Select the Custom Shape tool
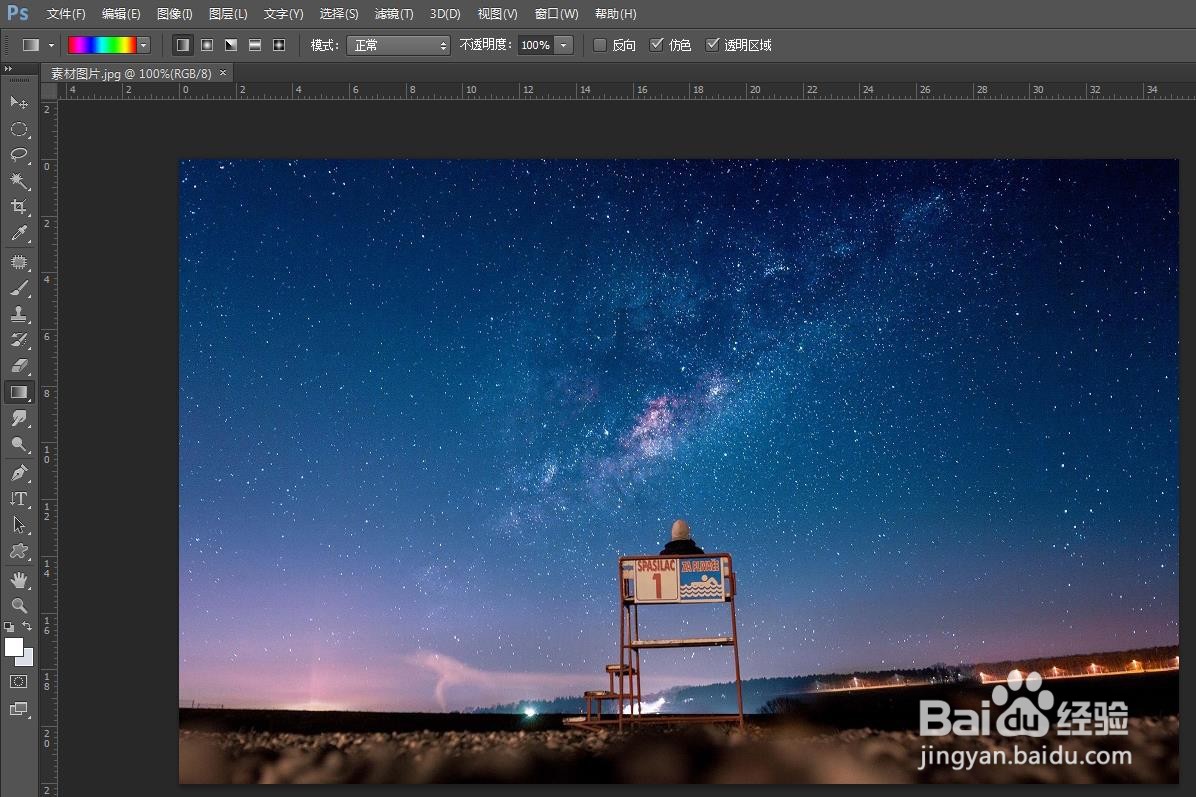 19,551
